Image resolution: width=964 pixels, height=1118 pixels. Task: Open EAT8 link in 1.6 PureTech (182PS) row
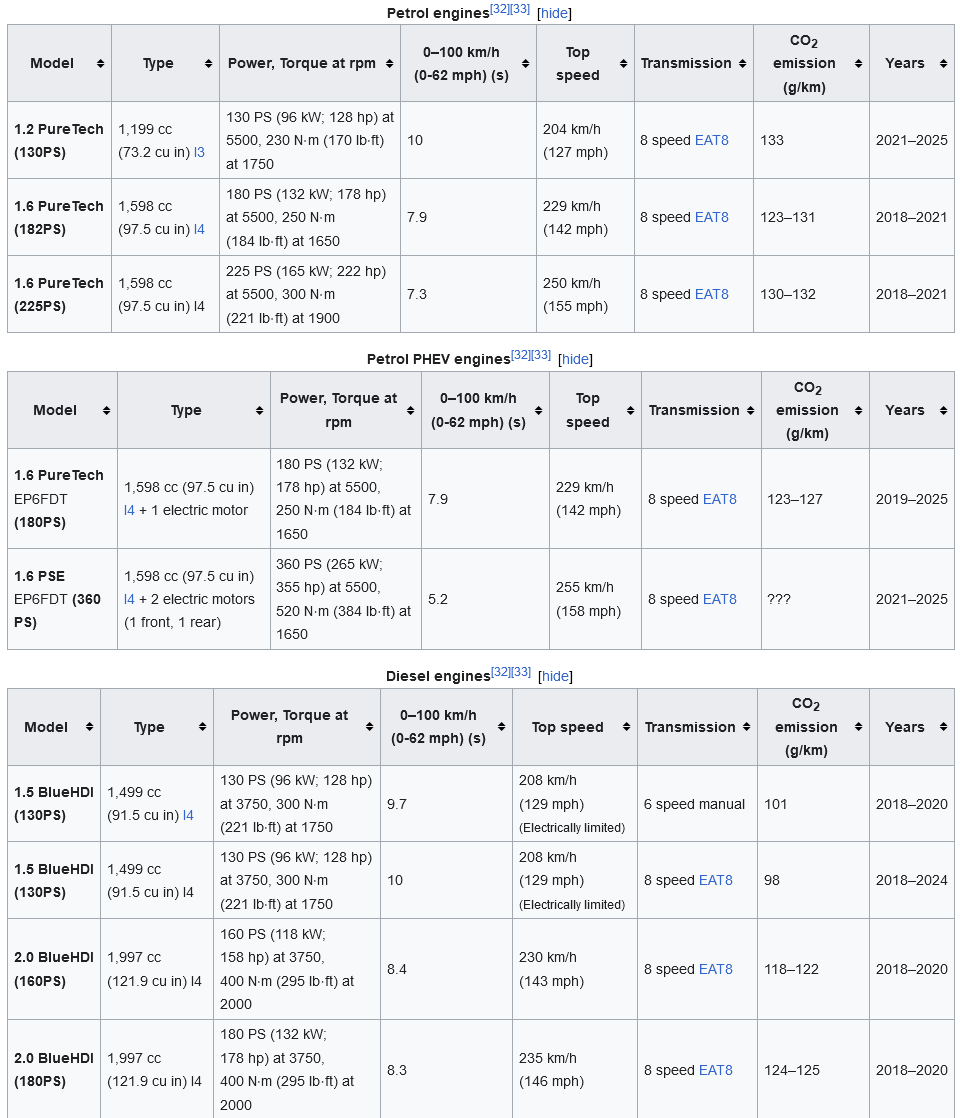pos(712,217)
